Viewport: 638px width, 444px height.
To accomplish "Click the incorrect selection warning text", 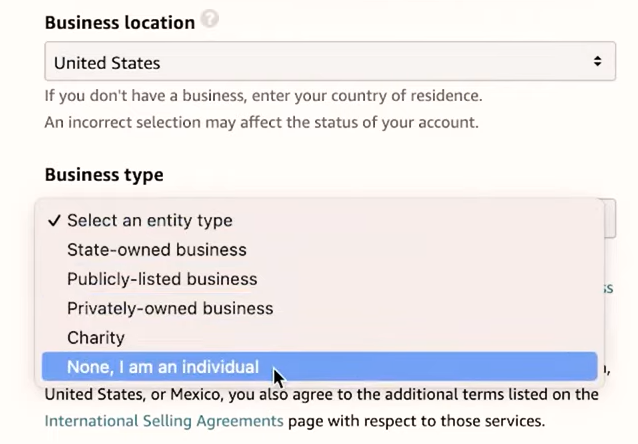I will tap(262, 123).
